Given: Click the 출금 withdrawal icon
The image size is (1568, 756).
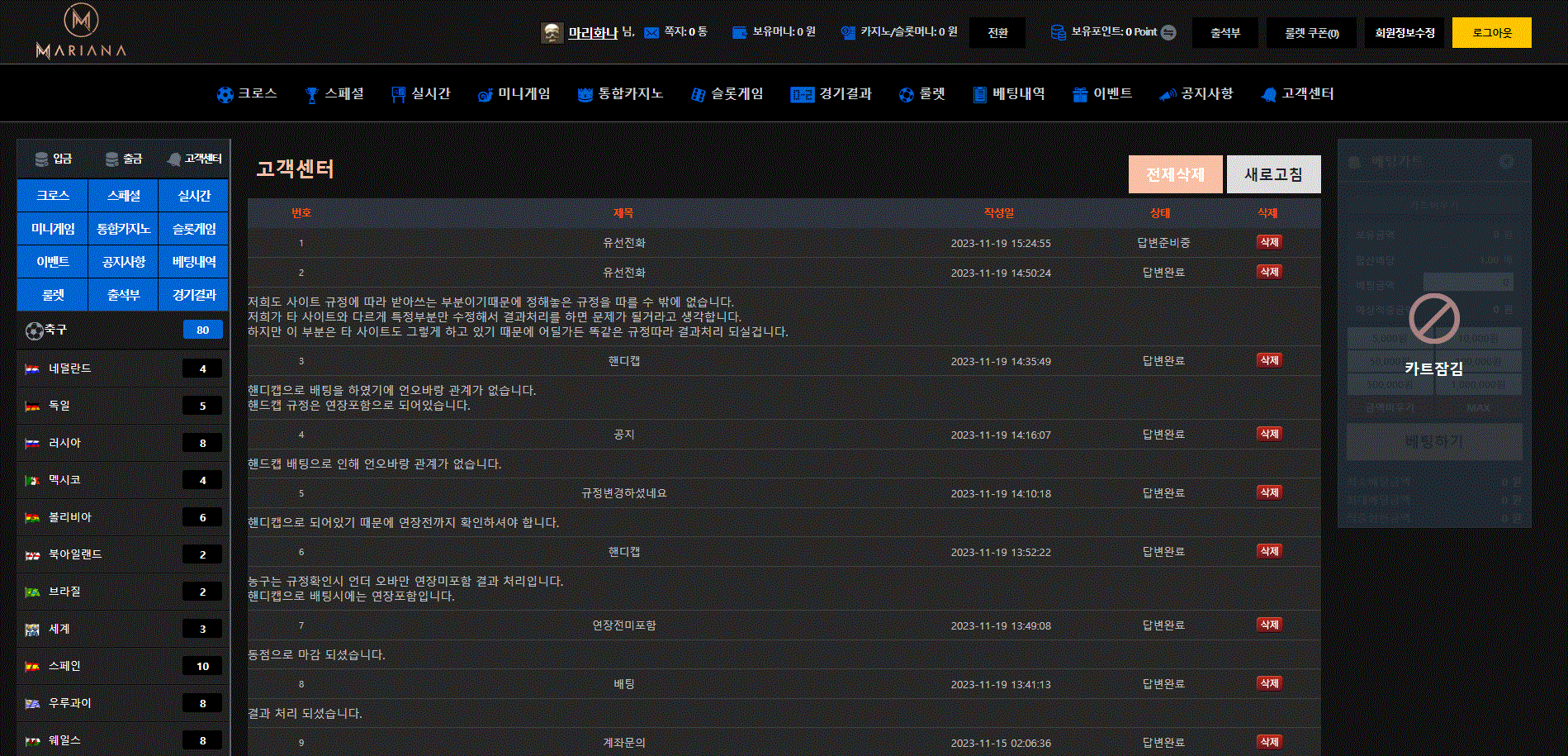Looking at the screenshot, I should tap(111, 159).
